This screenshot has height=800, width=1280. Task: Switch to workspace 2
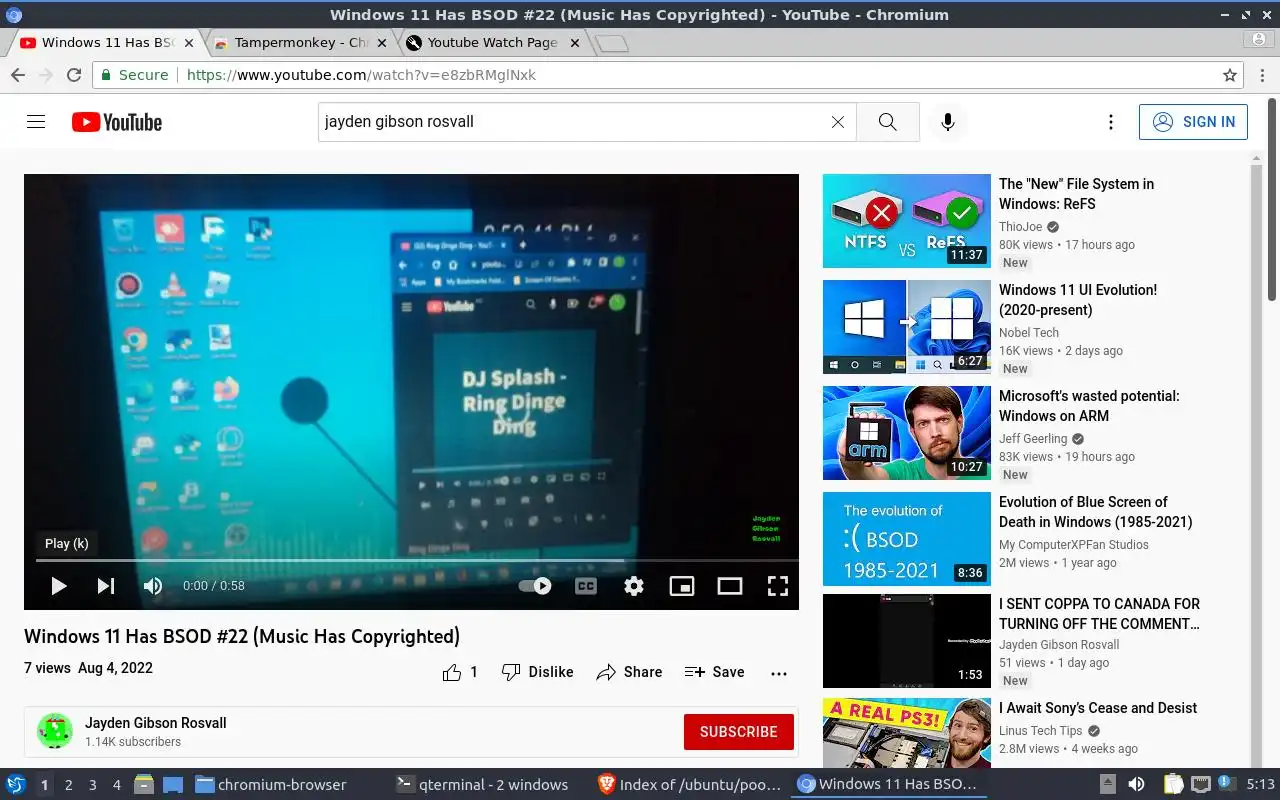69,785
